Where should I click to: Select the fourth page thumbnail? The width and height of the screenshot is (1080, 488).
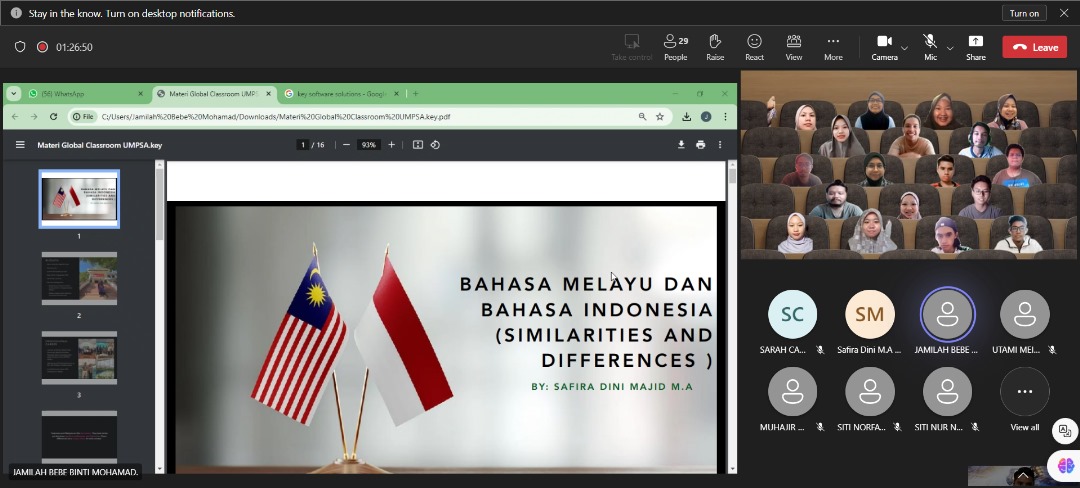[79, 436]
